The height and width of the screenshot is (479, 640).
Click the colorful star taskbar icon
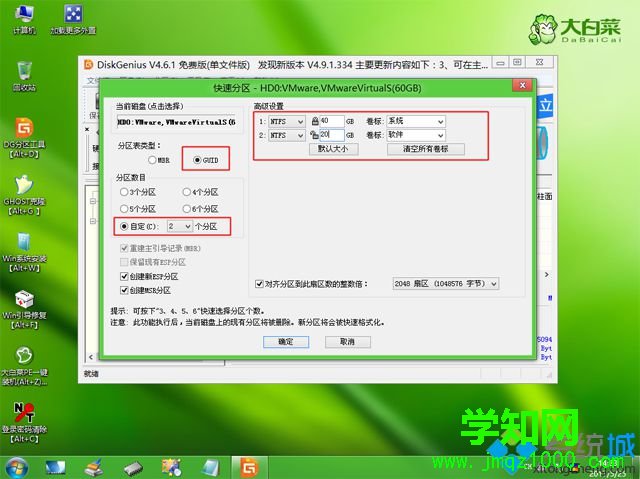click(x=171, y=468)
